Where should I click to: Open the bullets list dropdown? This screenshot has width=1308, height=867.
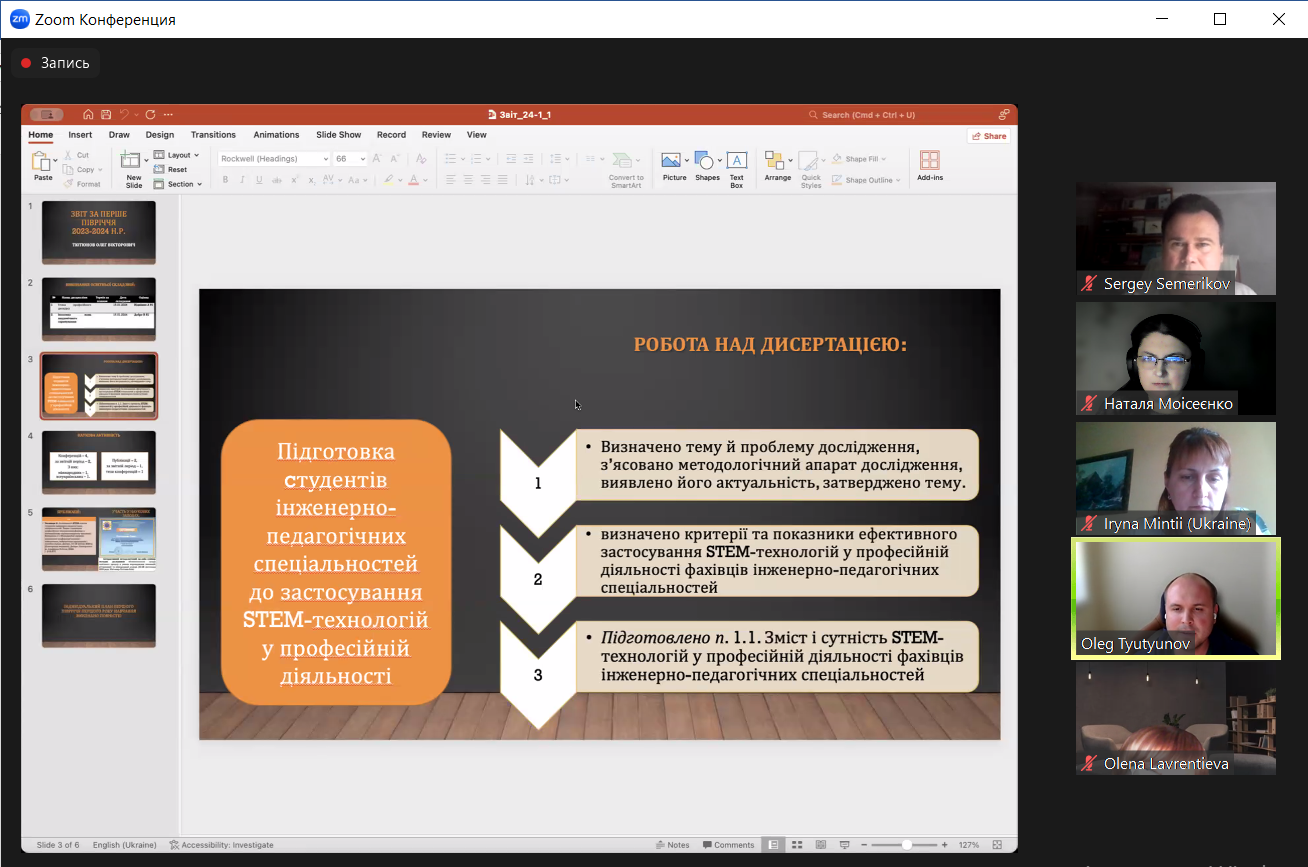463,158
